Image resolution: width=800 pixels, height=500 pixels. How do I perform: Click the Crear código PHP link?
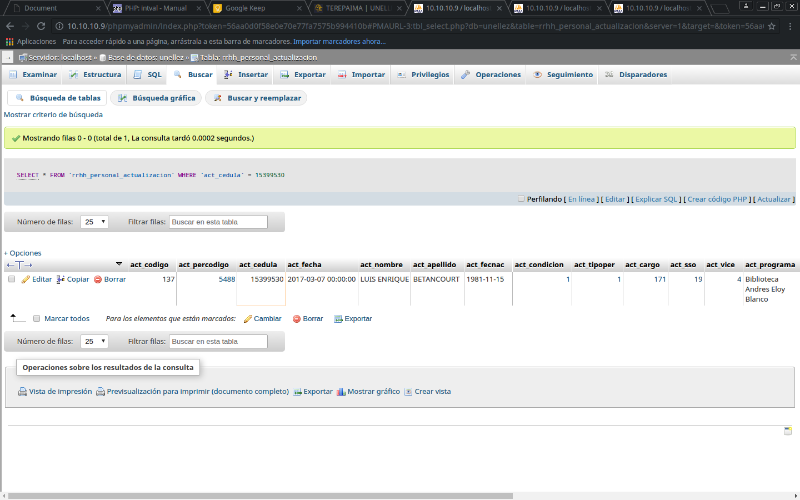tap(717, 199)
